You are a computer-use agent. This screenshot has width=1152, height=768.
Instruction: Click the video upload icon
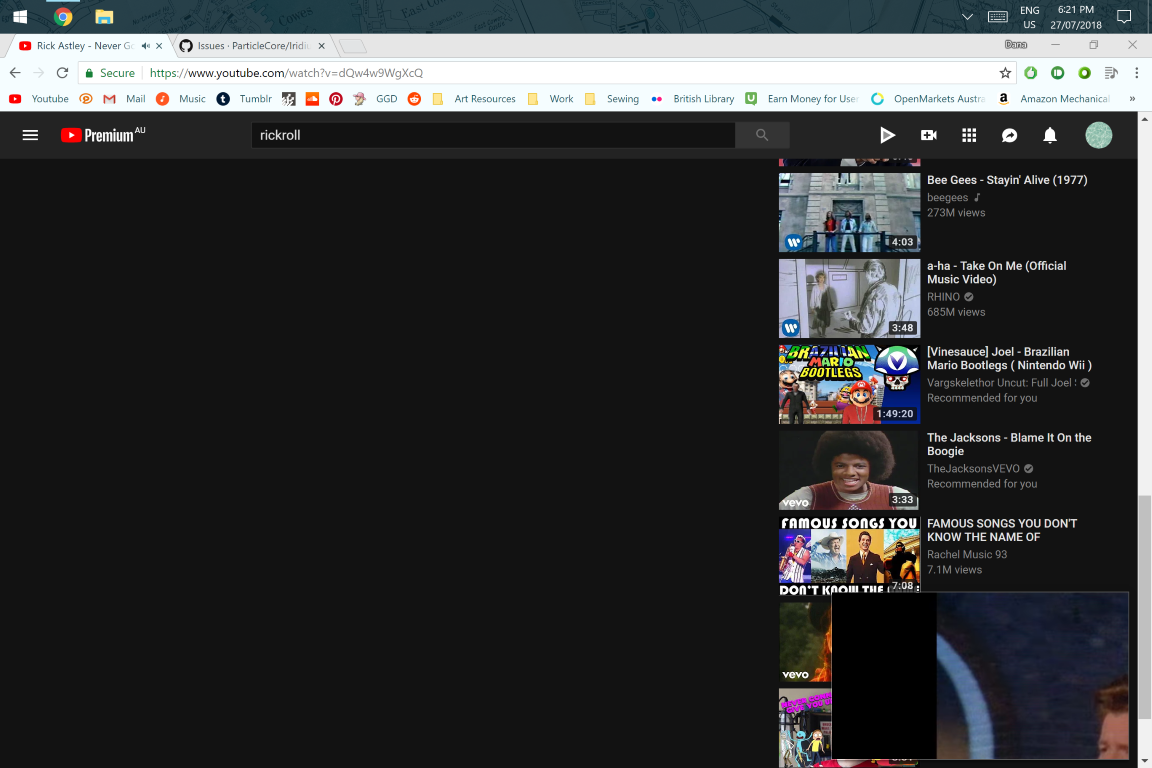point(928,135)
